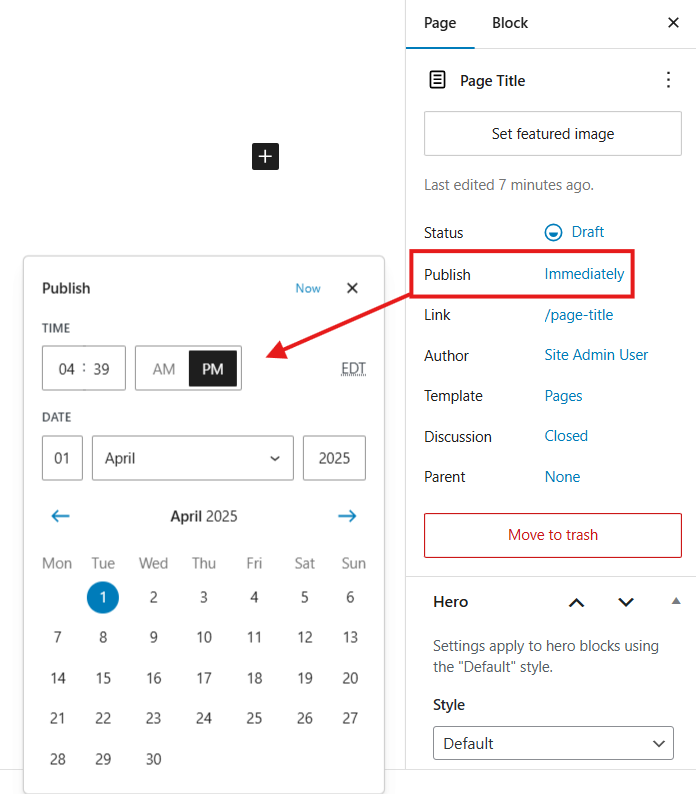Click the Set featured image button

[553, 134]
